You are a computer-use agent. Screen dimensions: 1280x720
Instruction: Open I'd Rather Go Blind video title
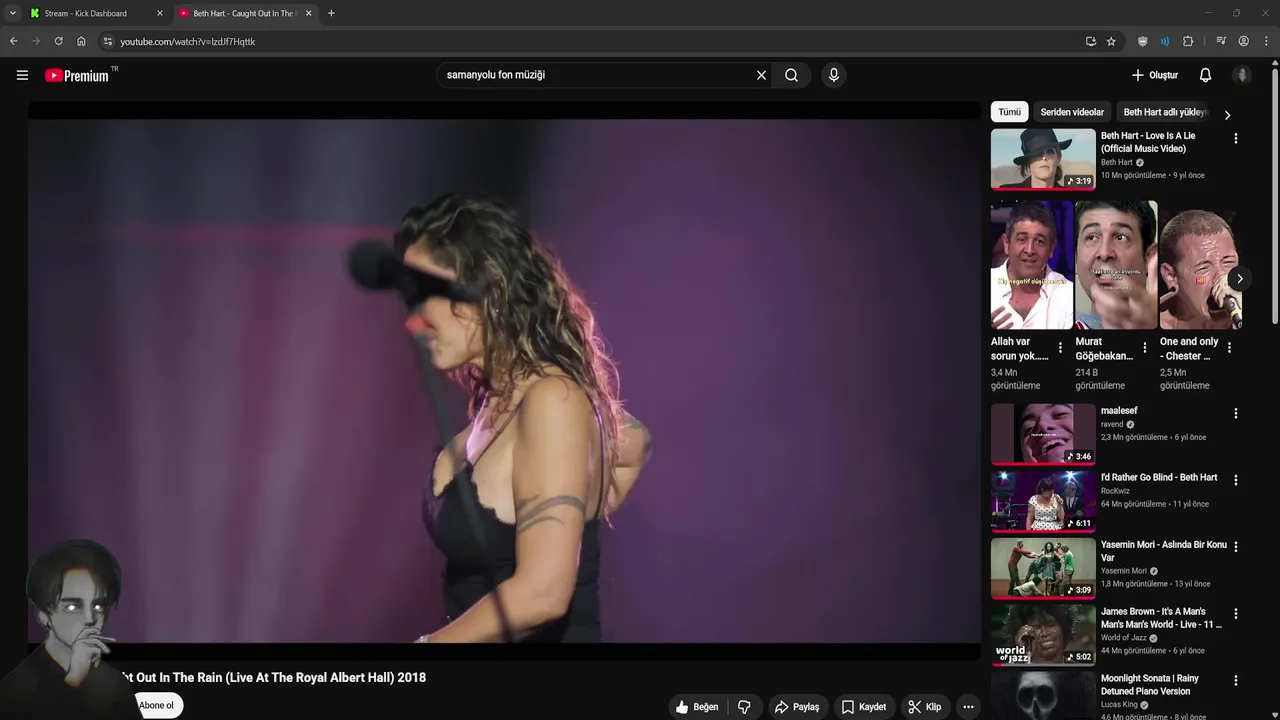tap(1159, 478)
